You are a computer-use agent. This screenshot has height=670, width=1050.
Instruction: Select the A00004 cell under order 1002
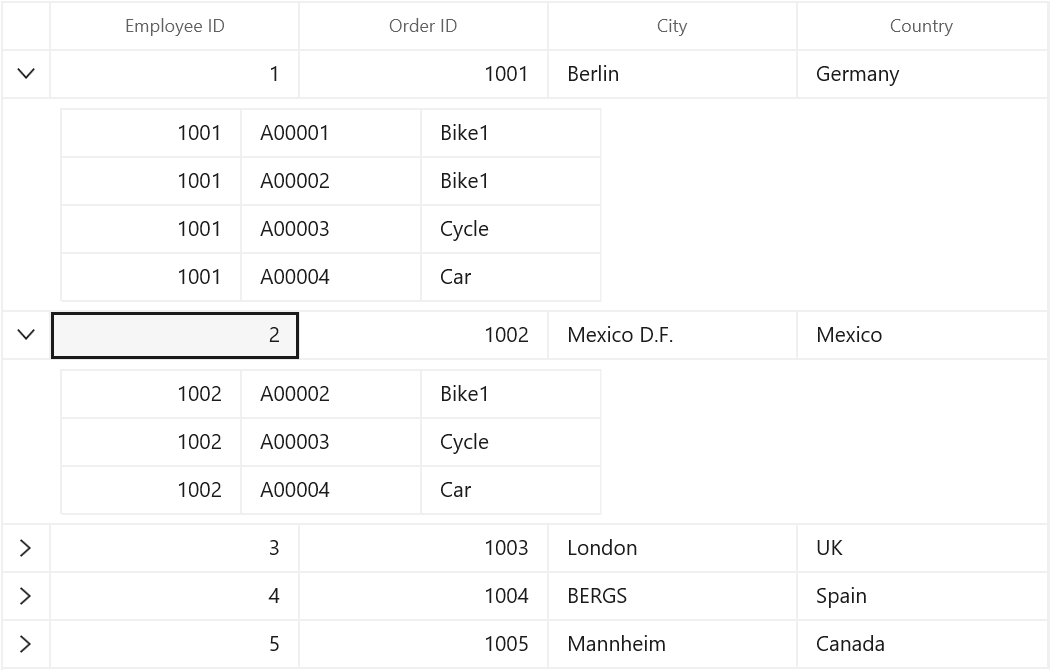331,490
